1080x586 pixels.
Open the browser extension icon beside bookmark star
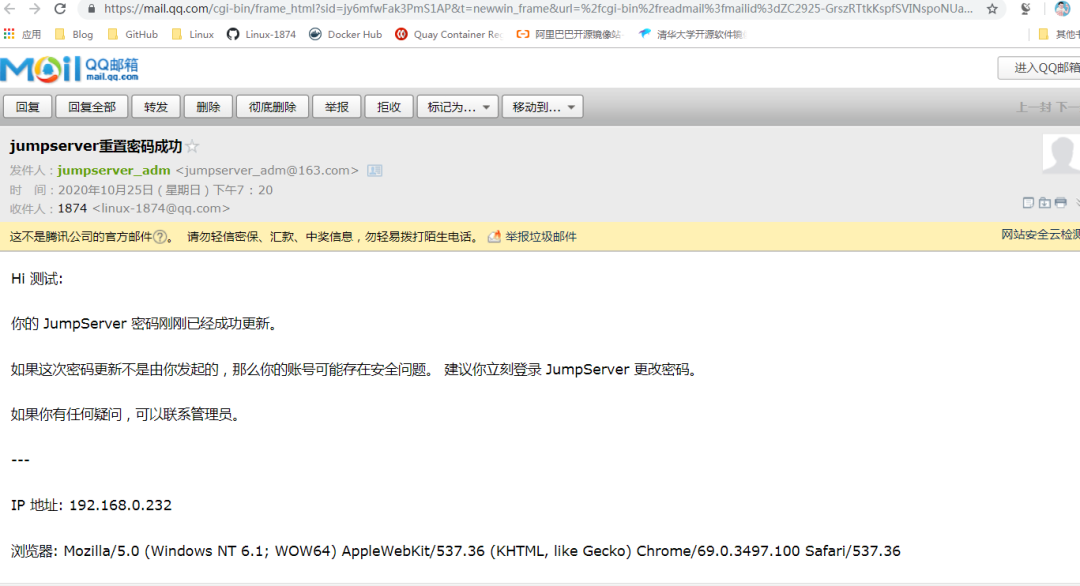pos(1026,9)
